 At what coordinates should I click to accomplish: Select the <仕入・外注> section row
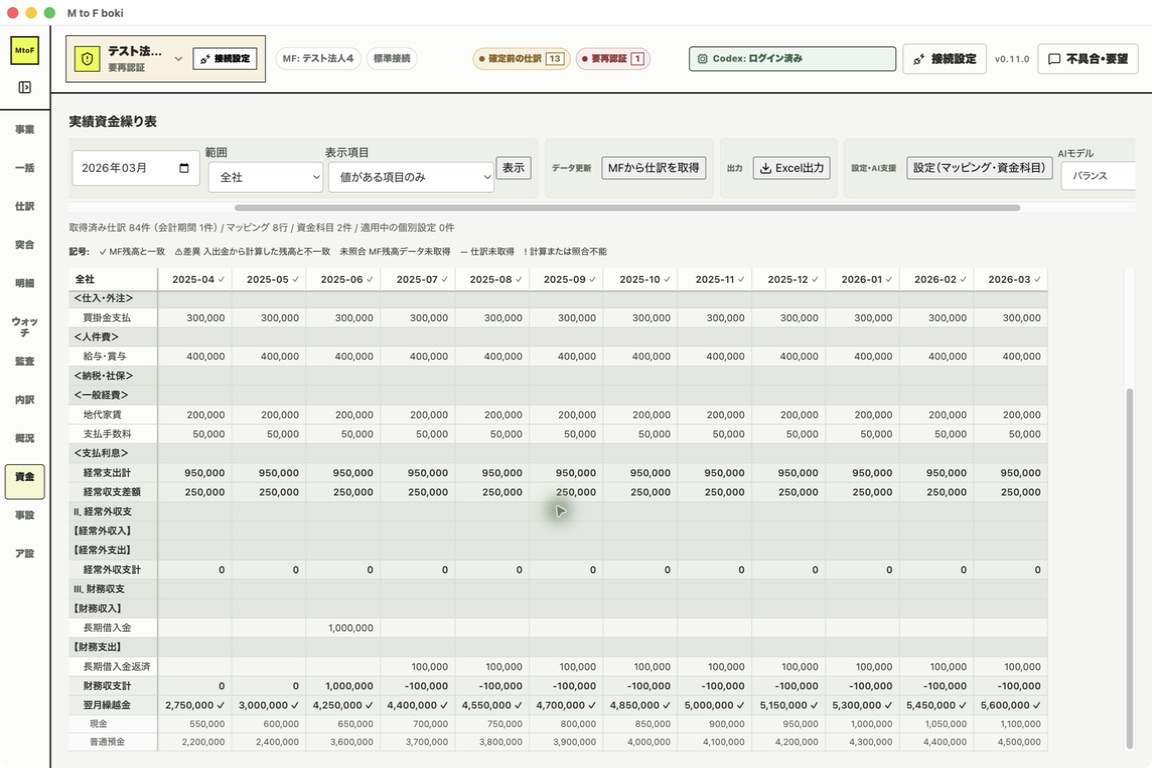558,298
